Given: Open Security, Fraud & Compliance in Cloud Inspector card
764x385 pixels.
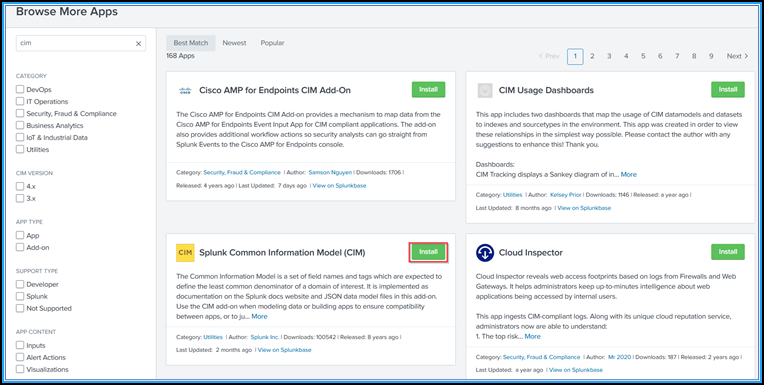Looking at the screenshot, I should [541, 357].
